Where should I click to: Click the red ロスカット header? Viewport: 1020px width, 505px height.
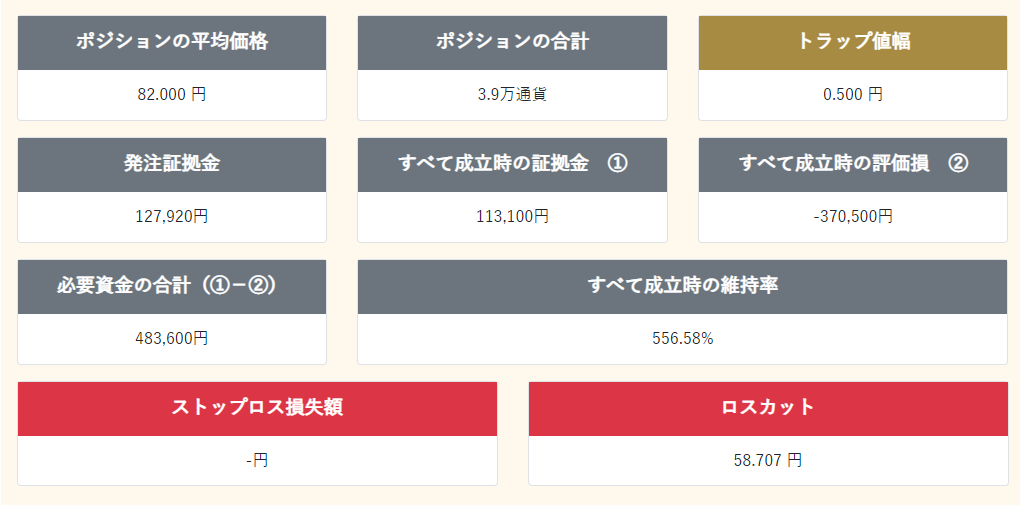click(768, 408)
